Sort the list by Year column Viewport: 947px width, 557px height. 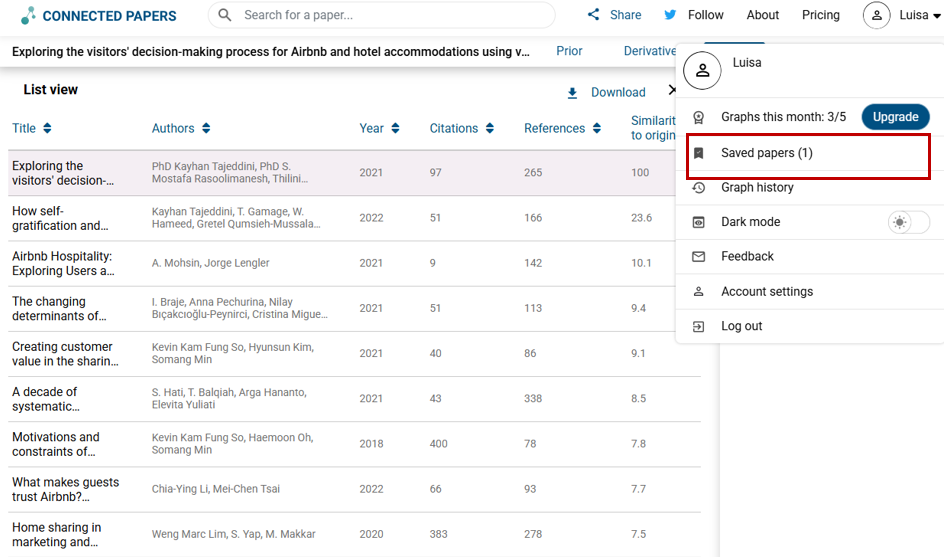coord(379,128)
